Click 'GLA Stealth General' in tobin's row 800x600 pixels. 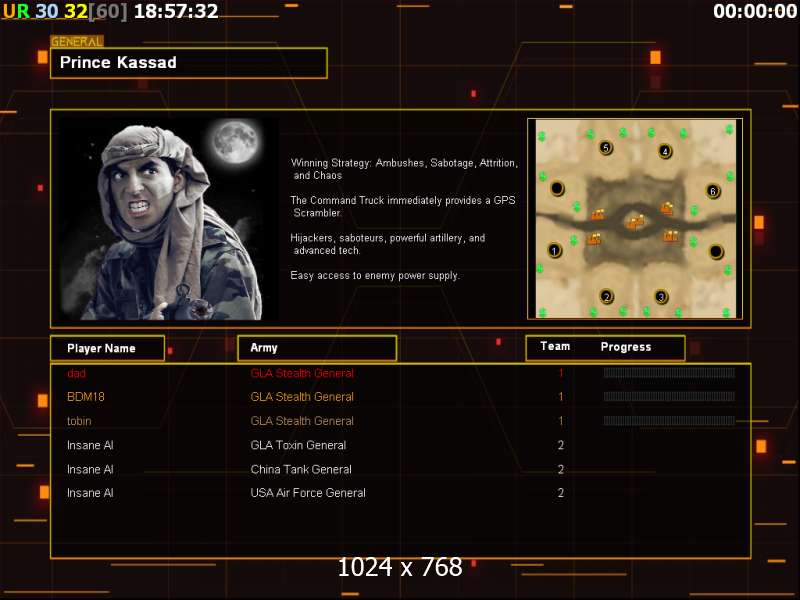(302, 421)
